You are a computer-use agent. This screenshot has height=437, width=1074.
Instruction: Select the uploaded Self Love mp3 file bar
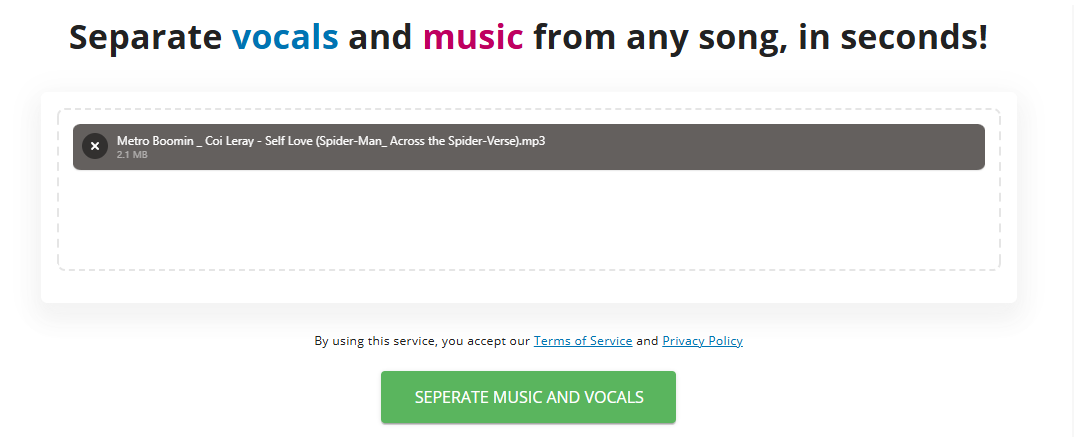[529, 147]
